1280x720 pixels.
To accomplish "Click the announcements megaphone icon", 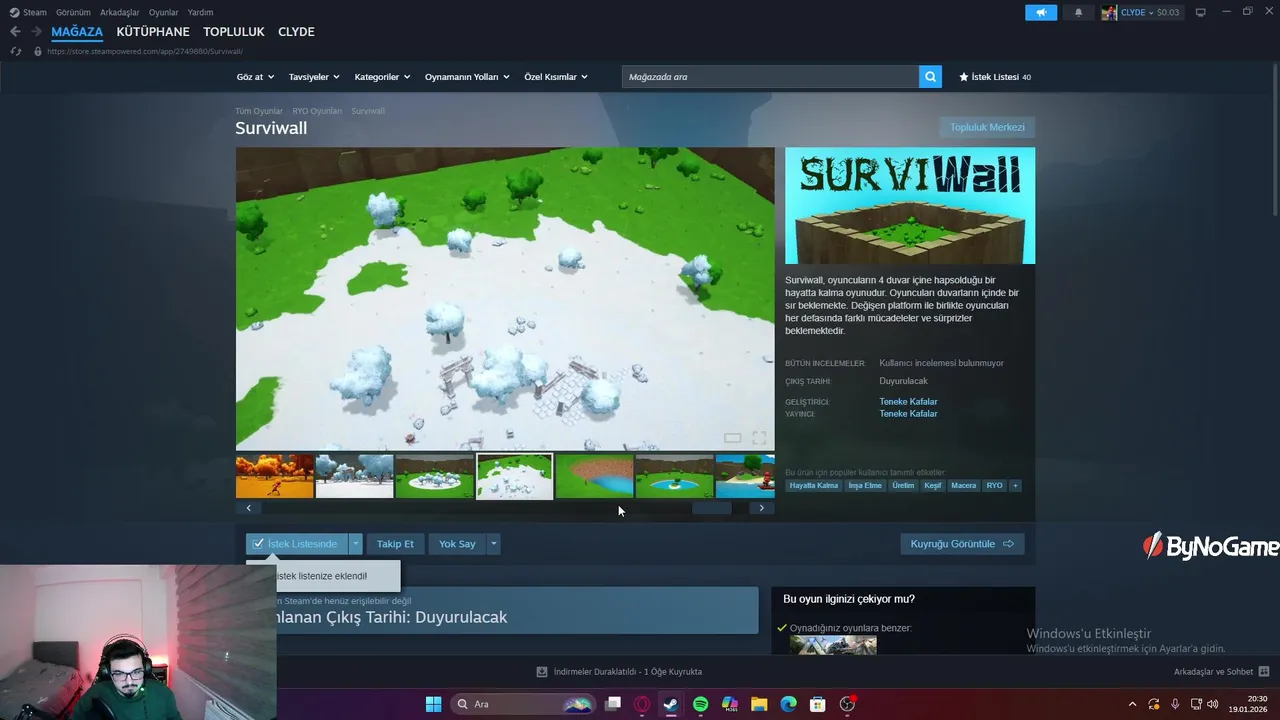I will [1040, 13].
